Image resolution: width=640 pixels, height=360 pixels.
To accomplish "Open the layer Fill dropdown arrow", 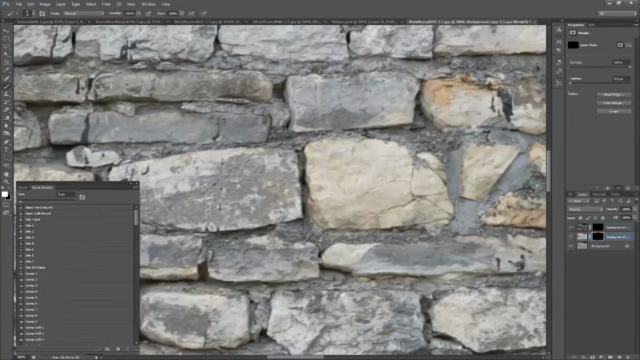I will coord(635,218).
